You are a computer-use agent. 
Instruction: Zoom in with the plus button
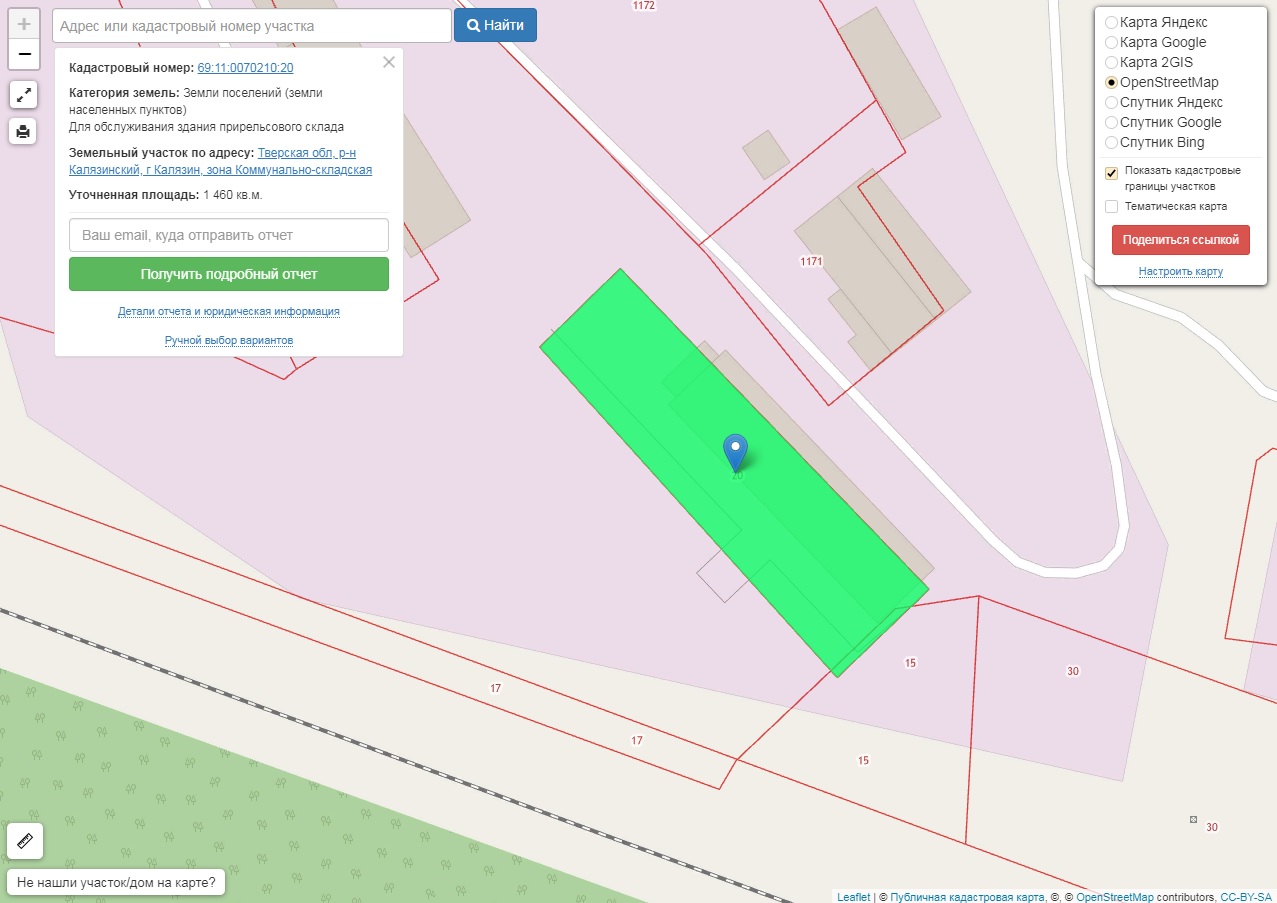point(24,24)
